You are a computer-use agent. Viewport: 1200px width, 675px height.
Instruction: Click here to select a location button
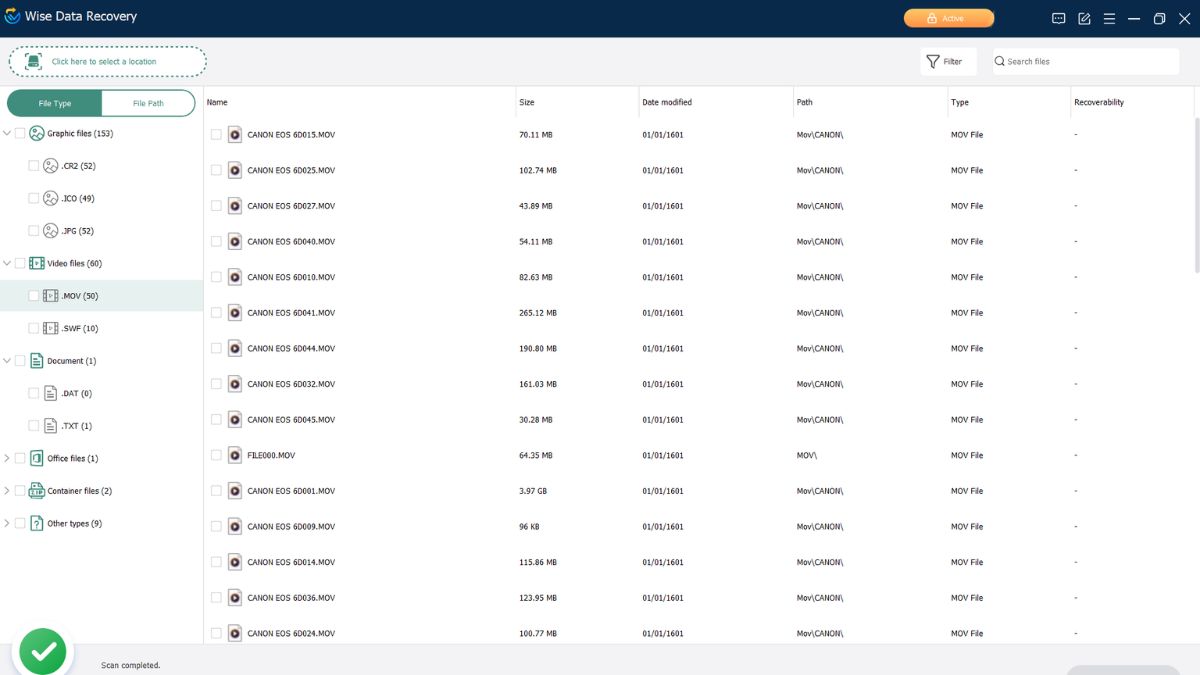pyautogui.click(x=108, y=61)
